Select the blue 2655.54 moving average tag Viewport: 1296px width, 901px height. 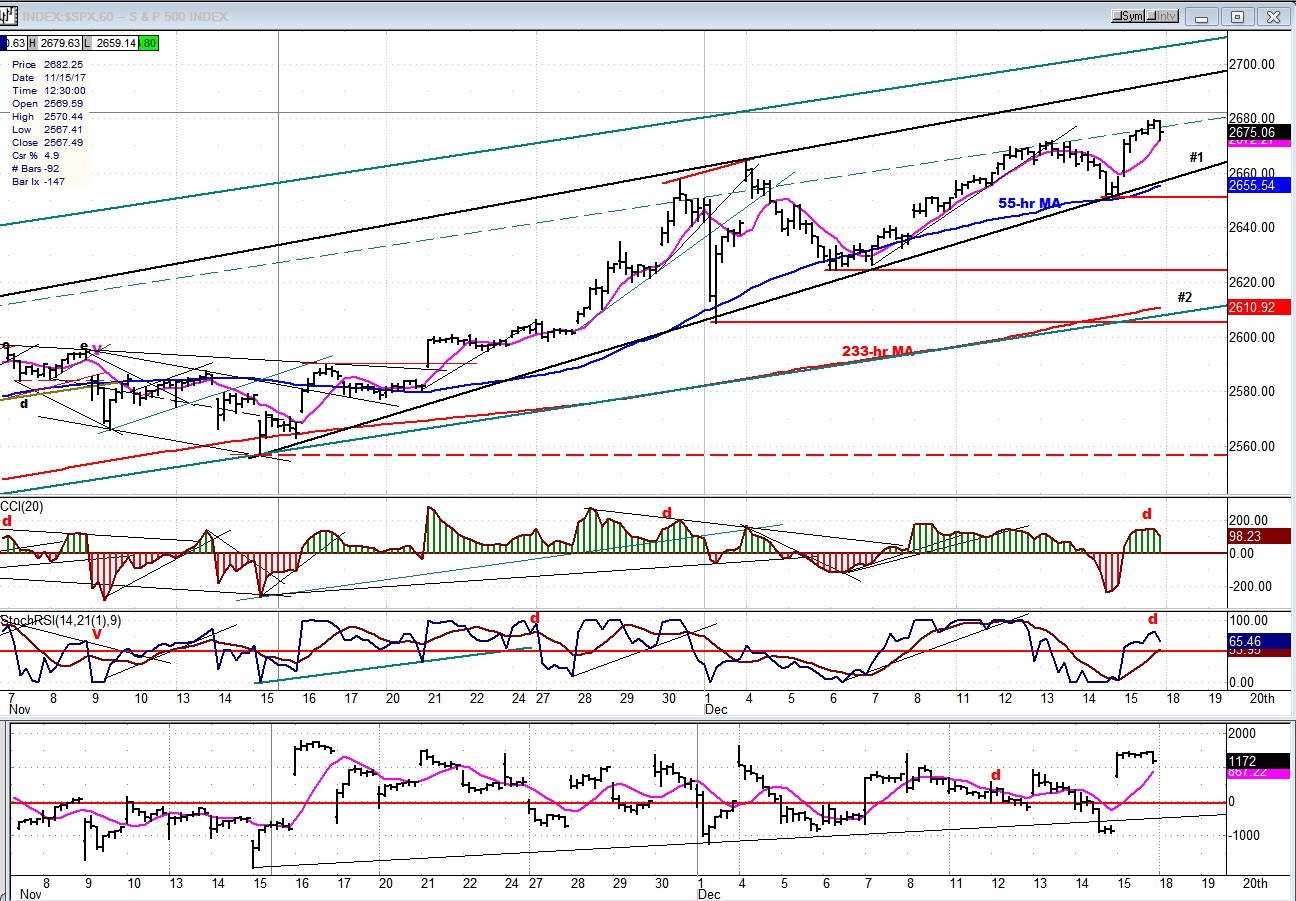click(1259, 186)
